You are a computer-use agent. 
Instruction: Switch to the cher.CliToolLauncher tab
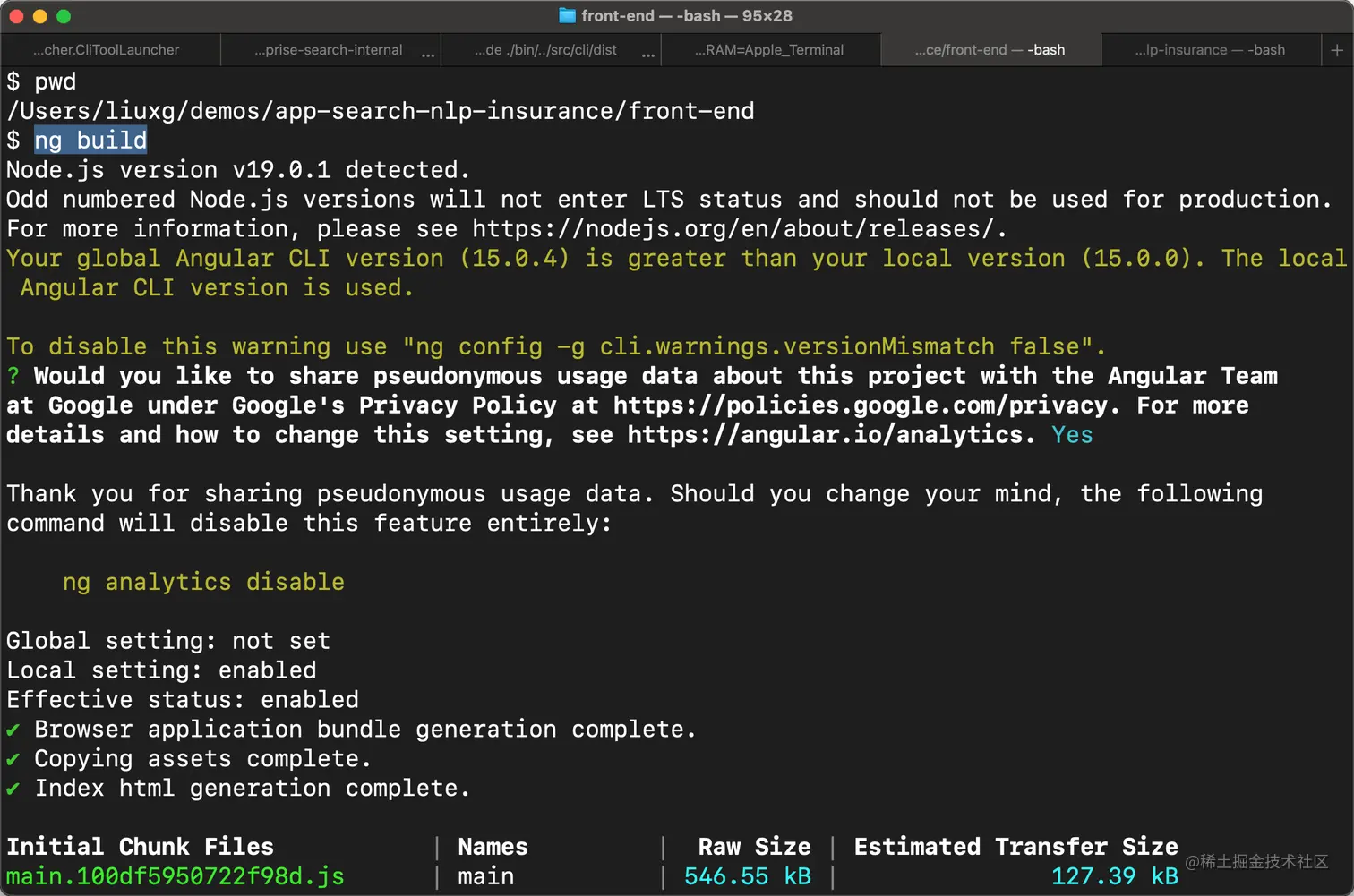(110, 50)
